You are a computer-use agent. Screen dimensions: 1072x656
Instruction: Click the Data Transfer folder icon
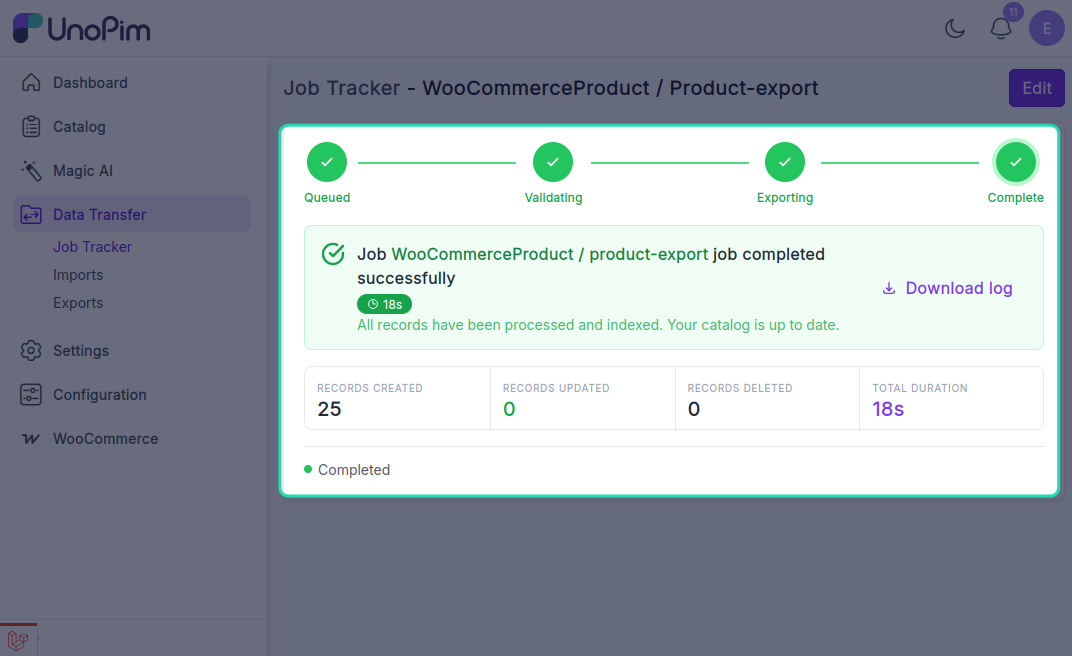pos(31,215)
